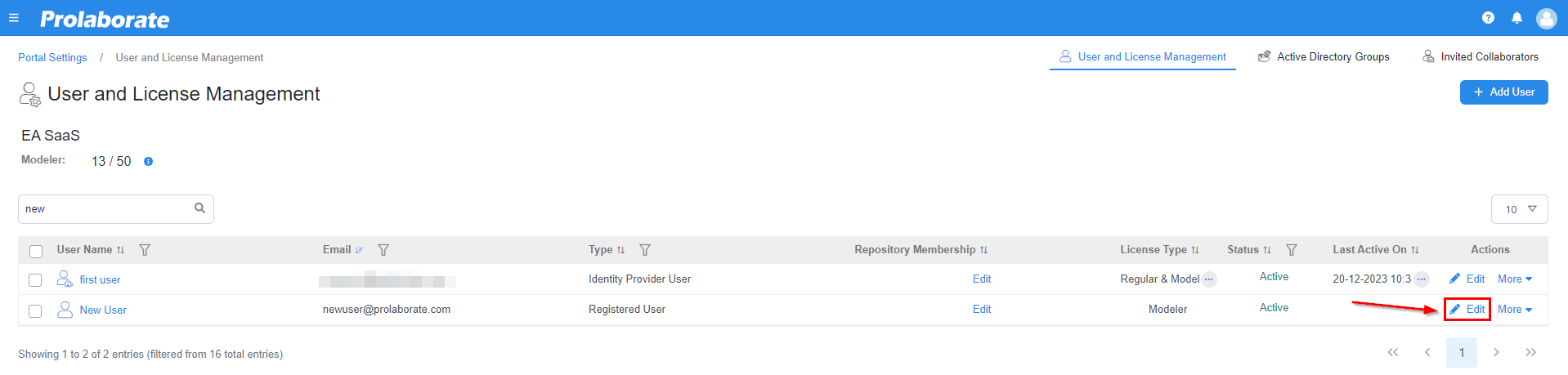
Task: Click New User's person icon
Action: pos(65,310)
